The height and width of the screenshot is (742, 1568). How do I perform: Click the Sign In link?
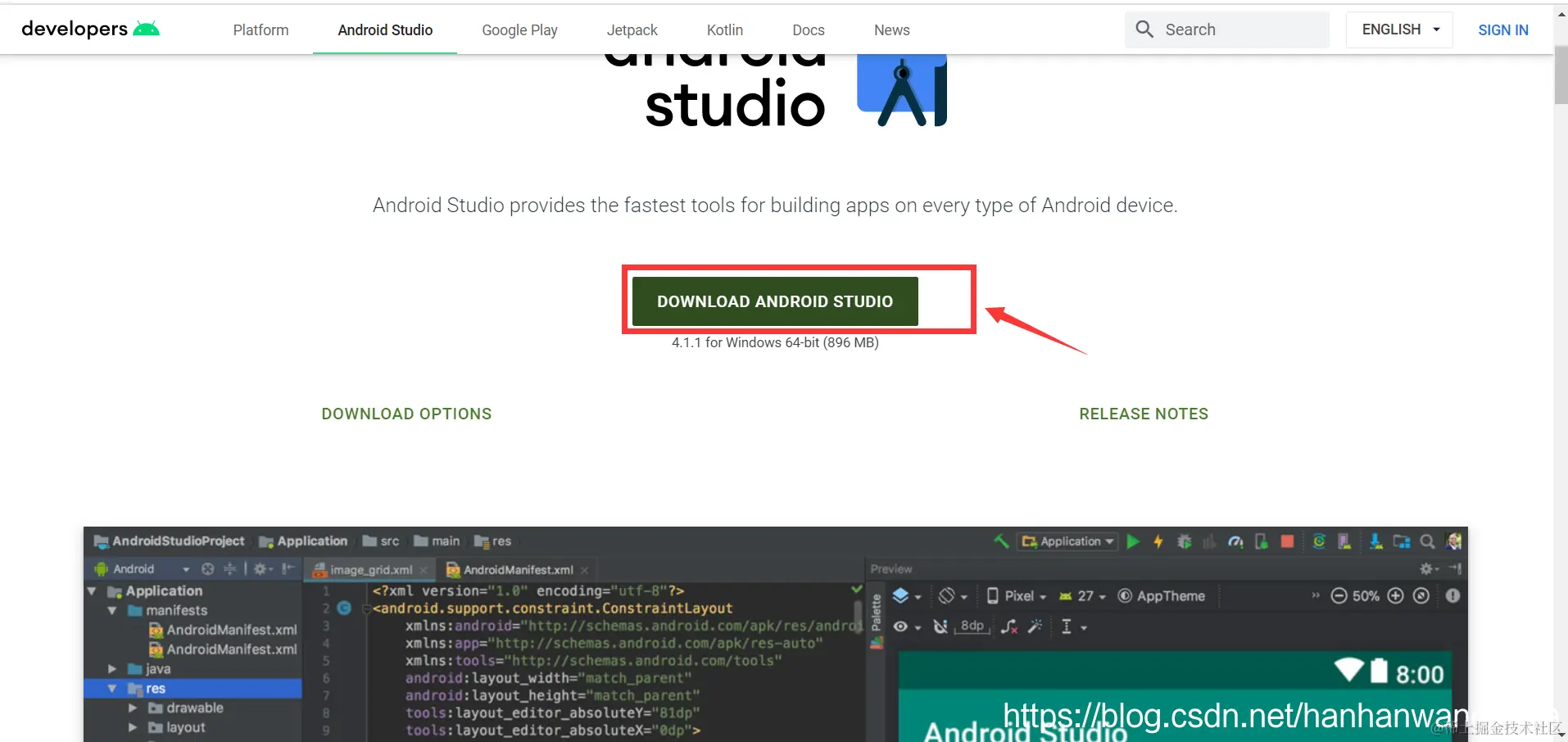pos(1503,30)
